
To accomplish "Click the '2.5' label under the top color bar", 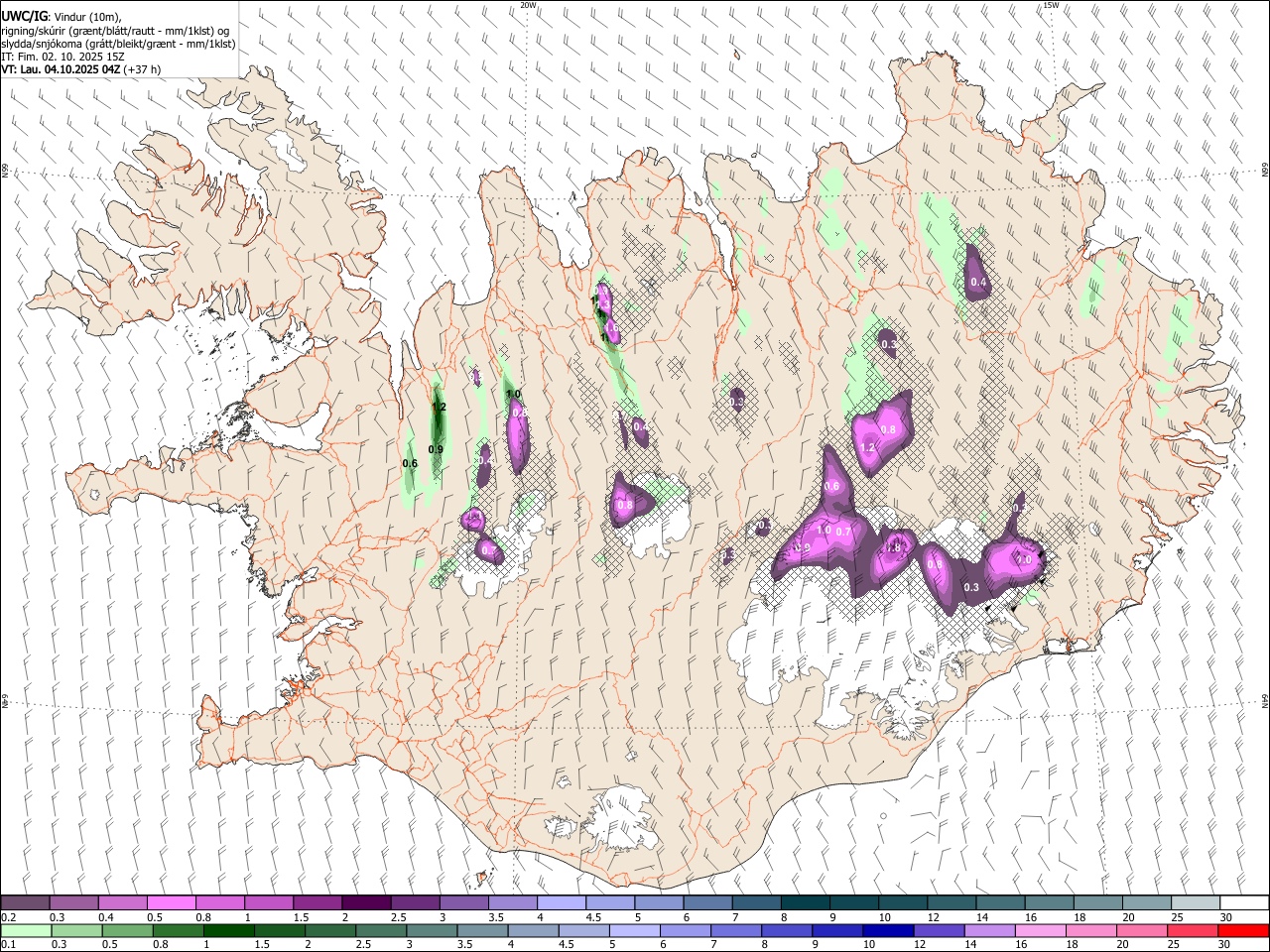I will tap(397, 917).
